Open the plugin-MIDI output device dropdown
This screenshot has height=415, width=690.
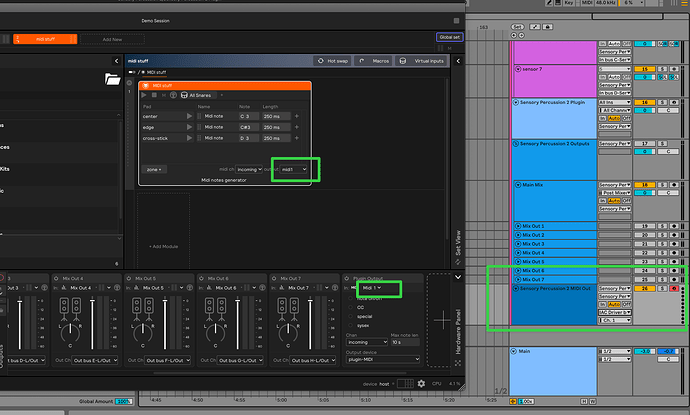click(x=383, y=360)
